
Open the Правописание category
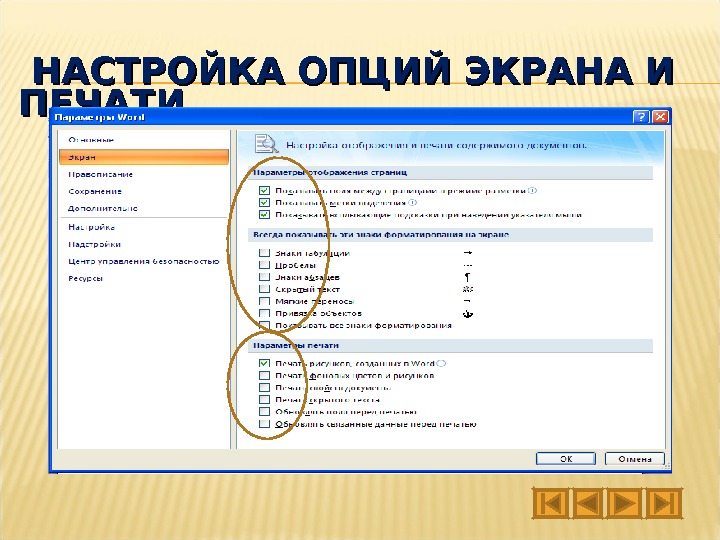[101, 174]
